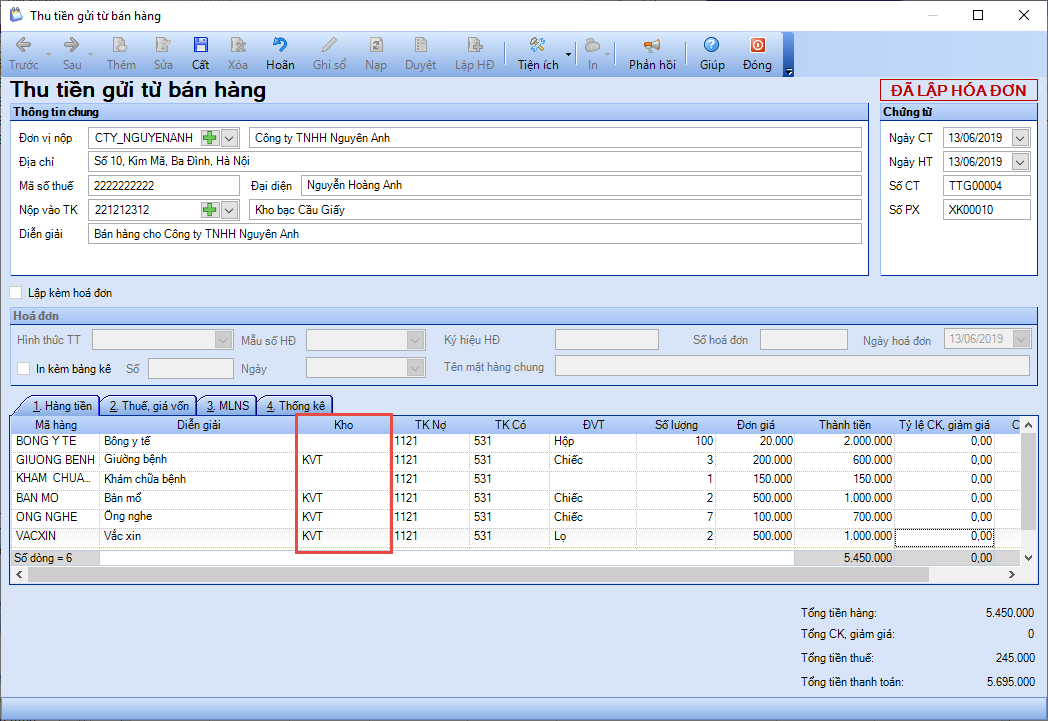Select the VACXIN item cell
Screen dimensions: 1048x721
56,536
